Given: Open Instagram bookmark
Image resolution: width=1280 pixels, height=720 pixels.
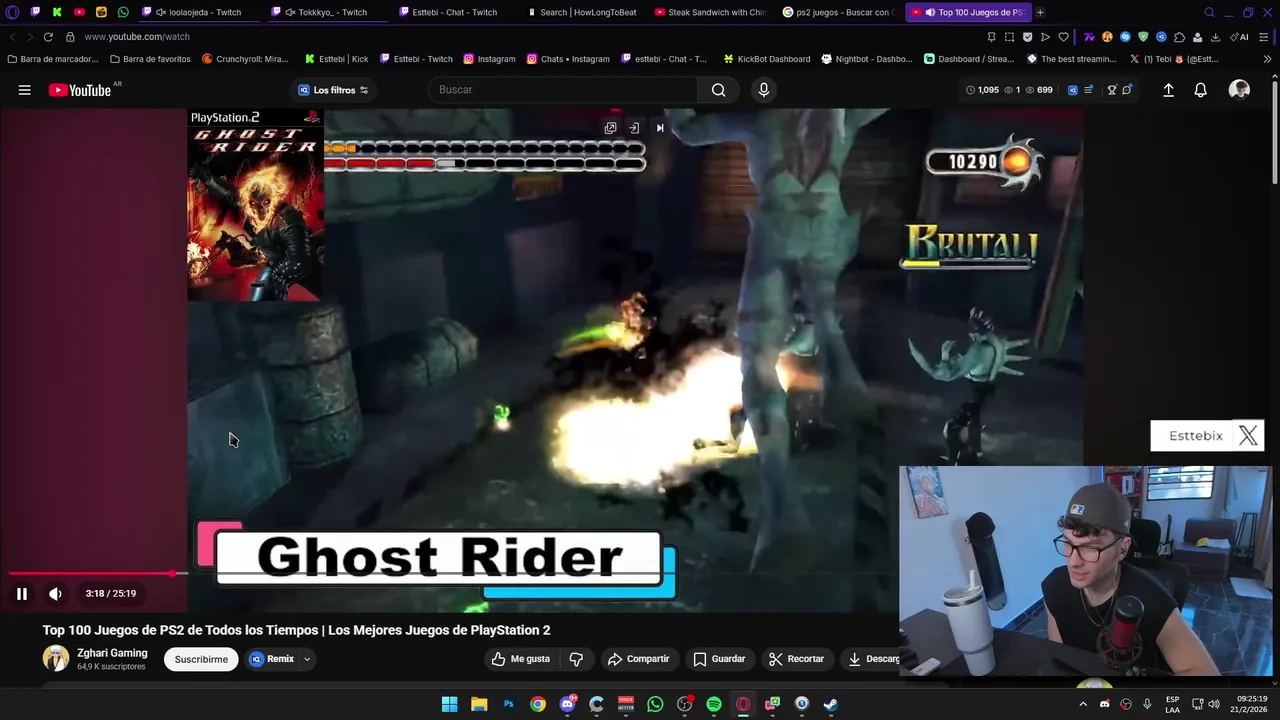Looking at the screenshot, I should tap(489, 59).
